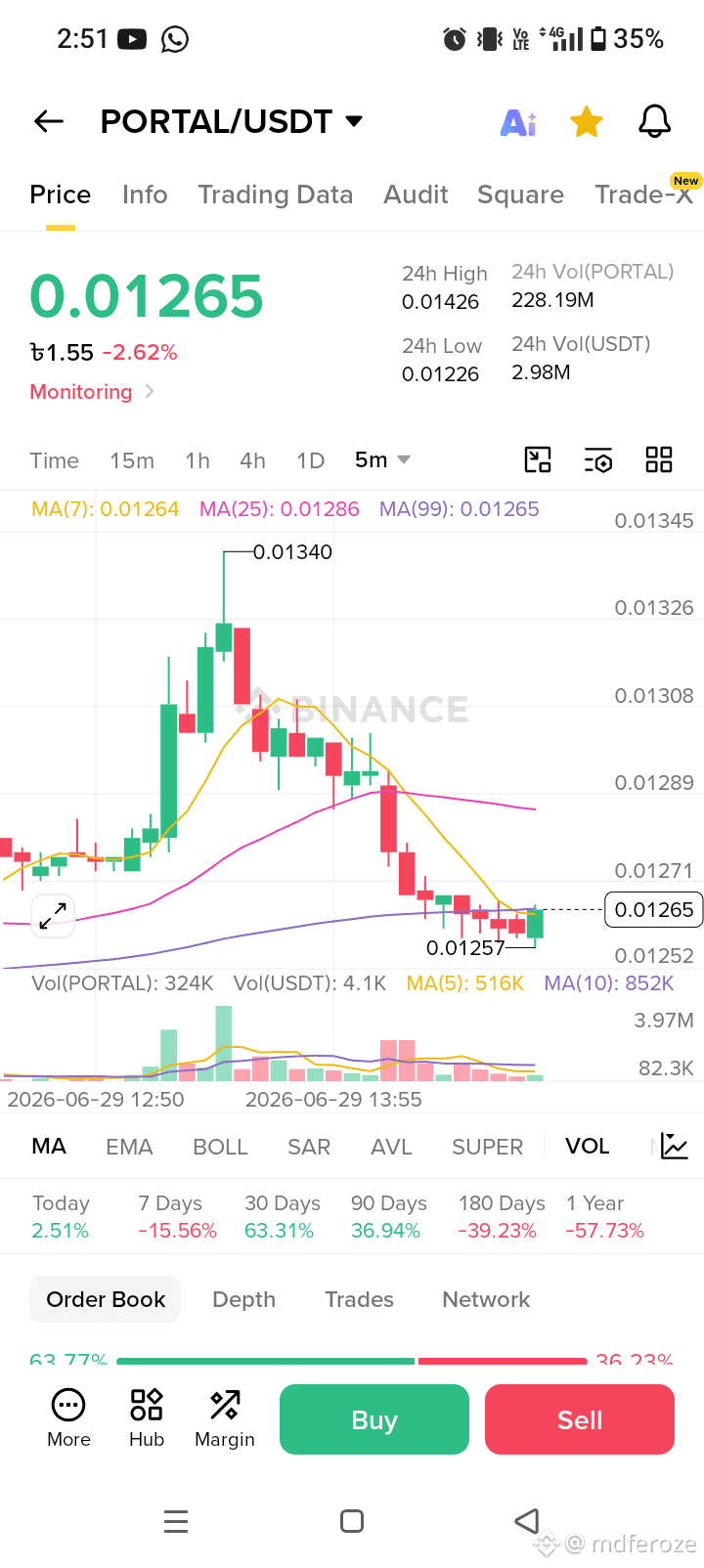Screen dimensions: 704x1568
Task: Select the 4h chart interval
Action: point(252,460)
